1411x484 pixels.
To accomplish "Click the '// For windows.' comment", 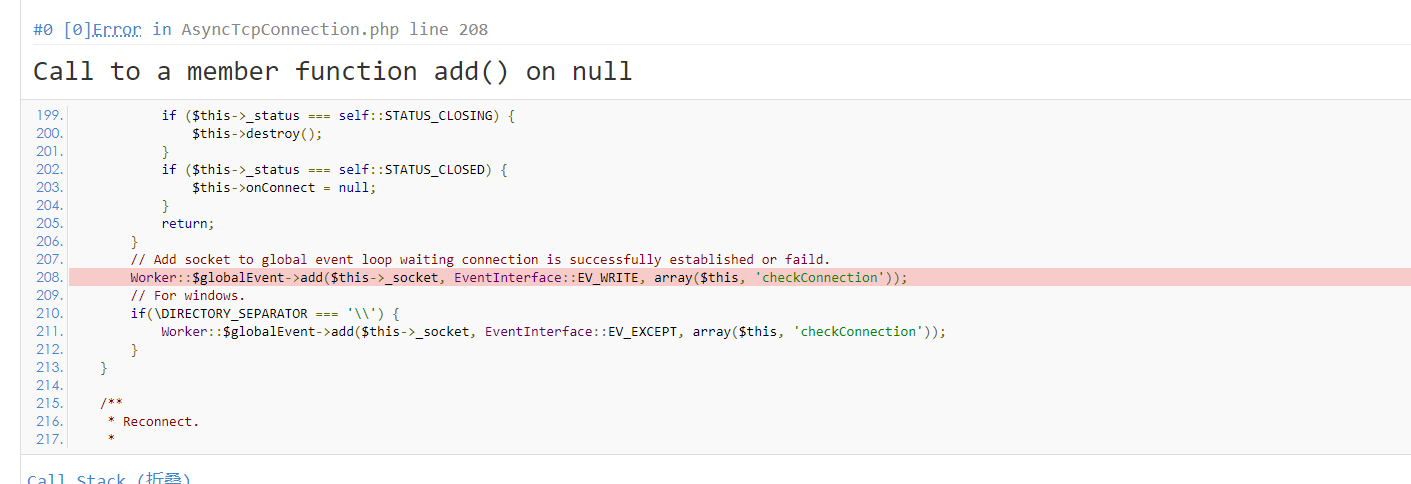I will pyautogui.click(x=187, y=295).
